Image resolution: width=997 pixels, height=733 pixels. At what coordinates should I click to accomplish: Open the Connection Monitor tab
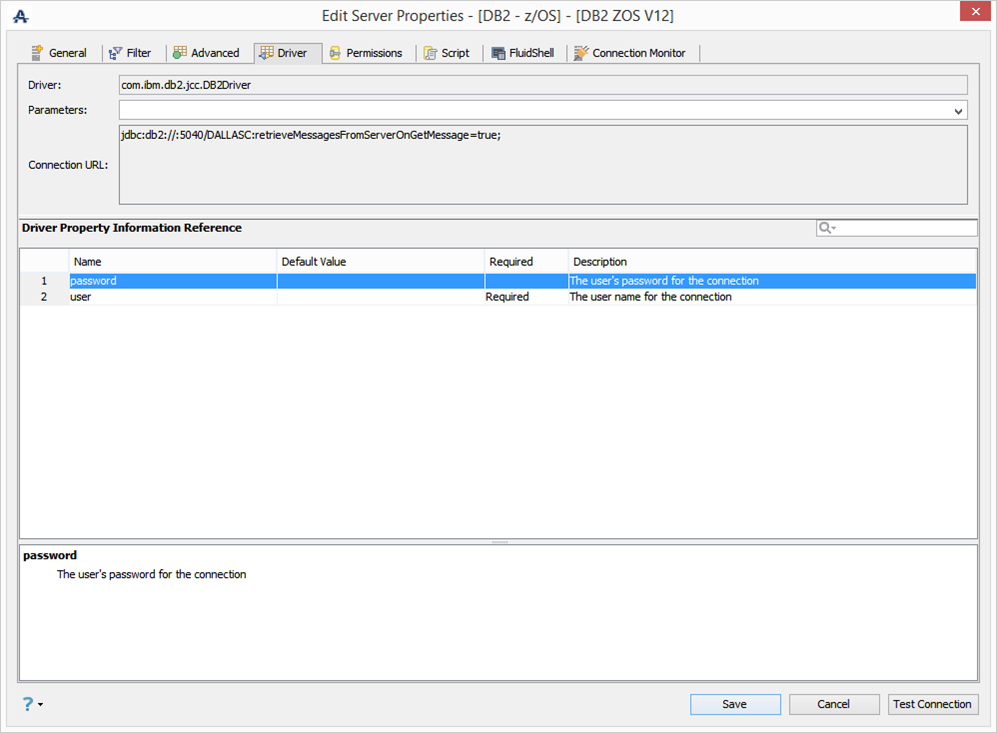pyautogui.click(x=630, y=53)
